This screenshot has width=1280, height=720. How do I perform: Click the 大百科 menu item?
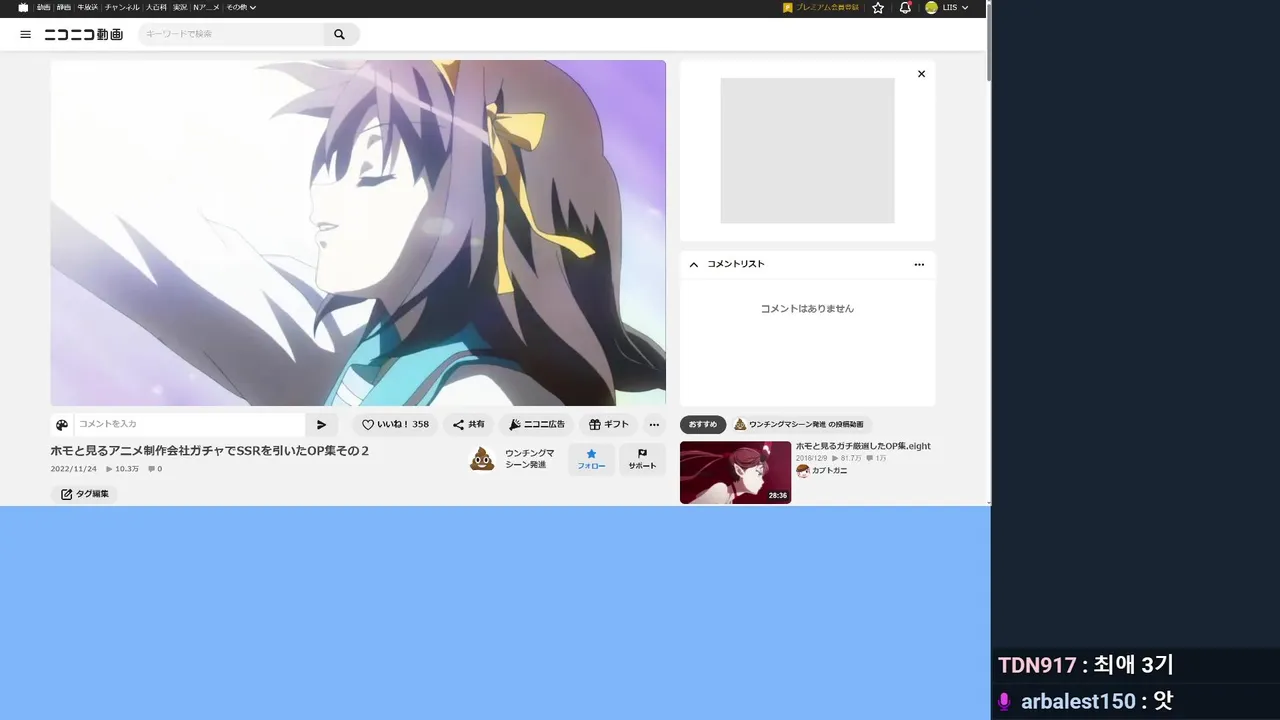[x=156, y=7]
